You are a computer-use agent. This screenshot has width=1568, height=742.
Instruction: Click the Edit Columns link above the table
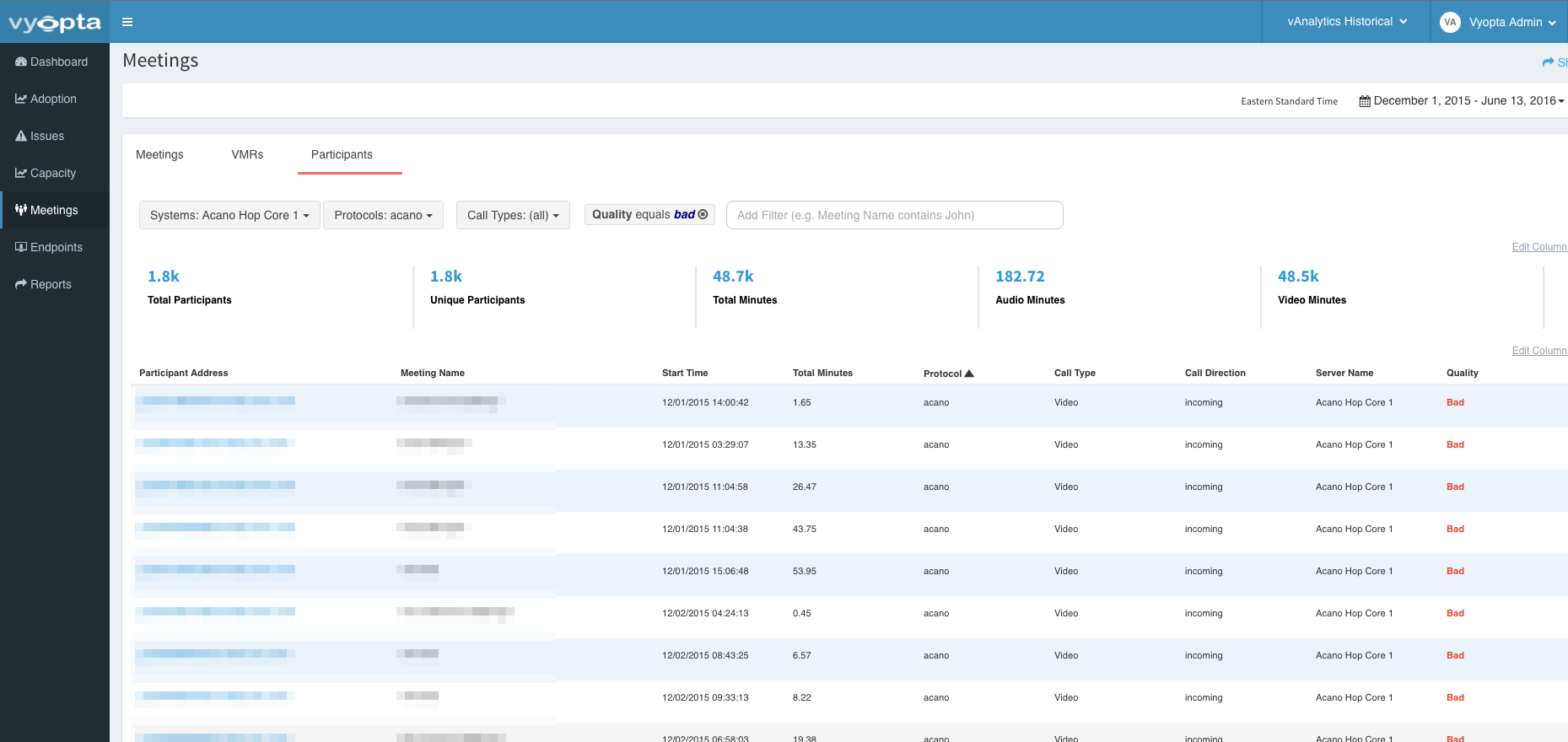(1539, 351)
